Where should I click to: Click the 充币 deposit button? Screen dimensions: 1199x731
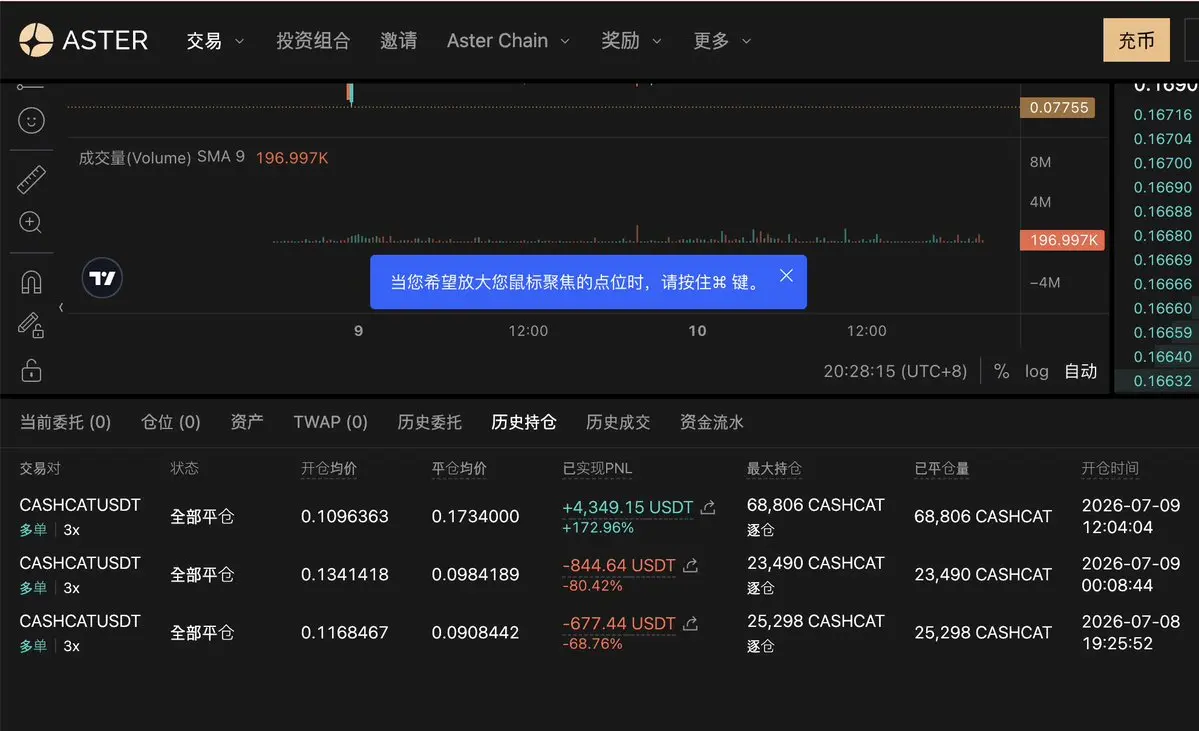tap(1136, 40)
